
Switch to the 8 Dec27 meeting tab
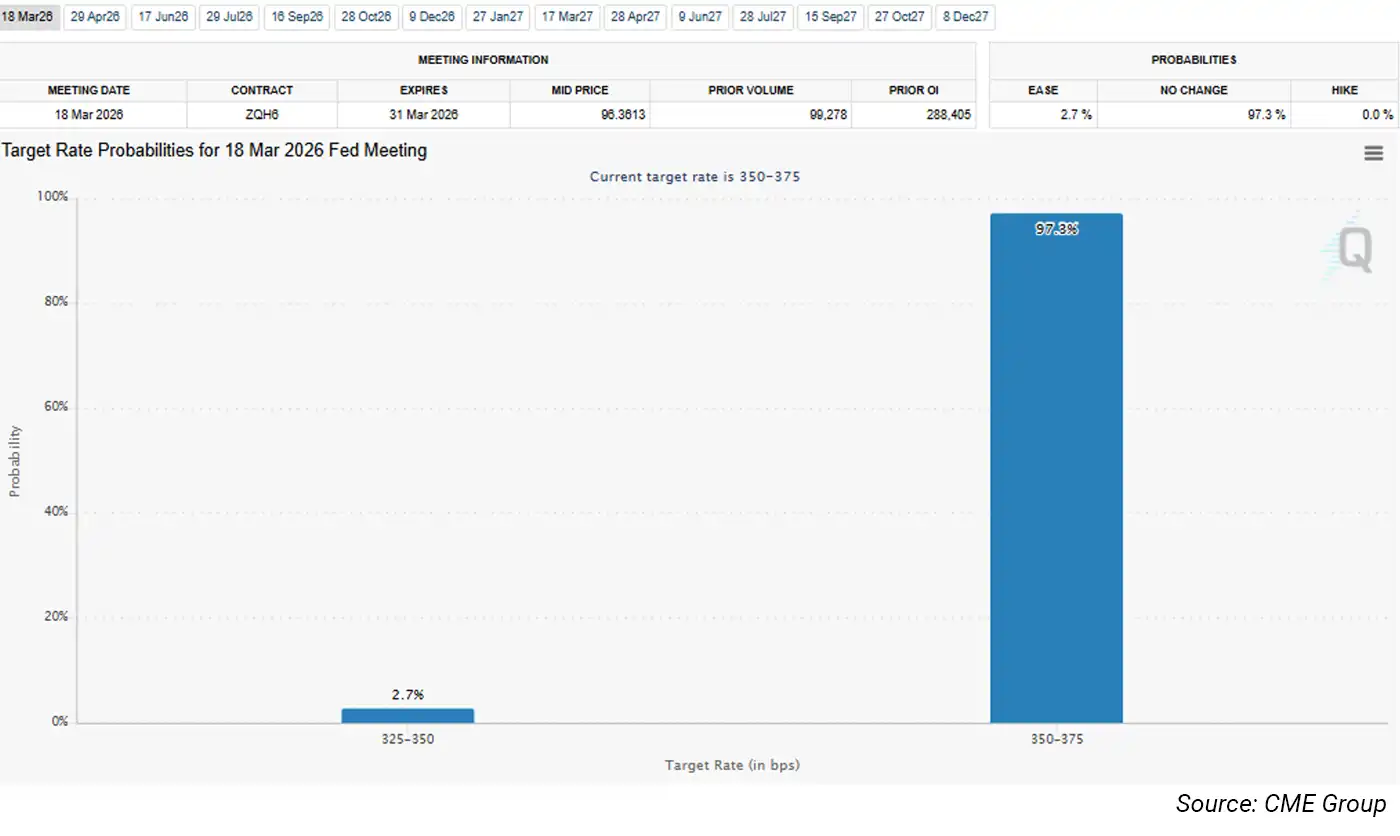click(x=965, y=16)
